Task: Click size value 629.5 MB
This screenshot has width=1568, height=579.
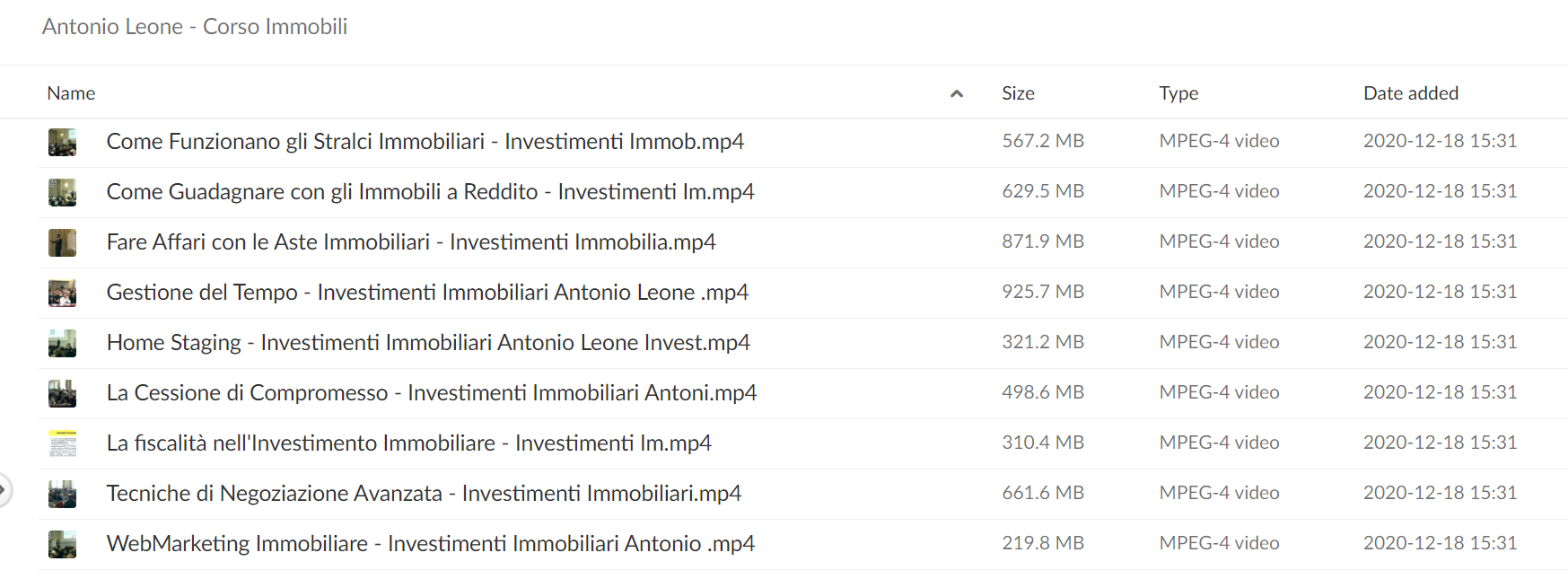Action: click(x=1043, y=191)
